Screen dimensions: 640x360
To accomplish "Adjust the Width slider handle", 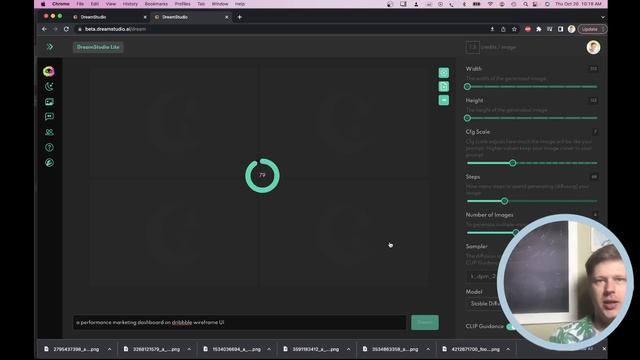I will point(467,87).
